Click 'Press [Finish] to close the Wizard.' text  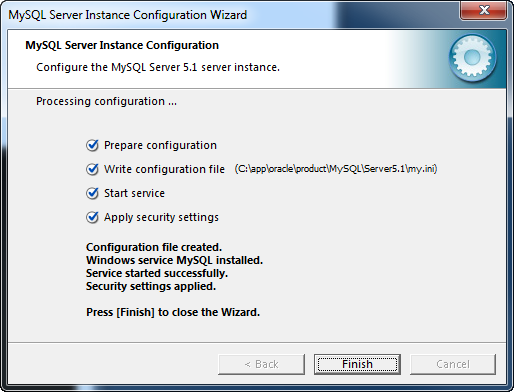coord(173,312)
